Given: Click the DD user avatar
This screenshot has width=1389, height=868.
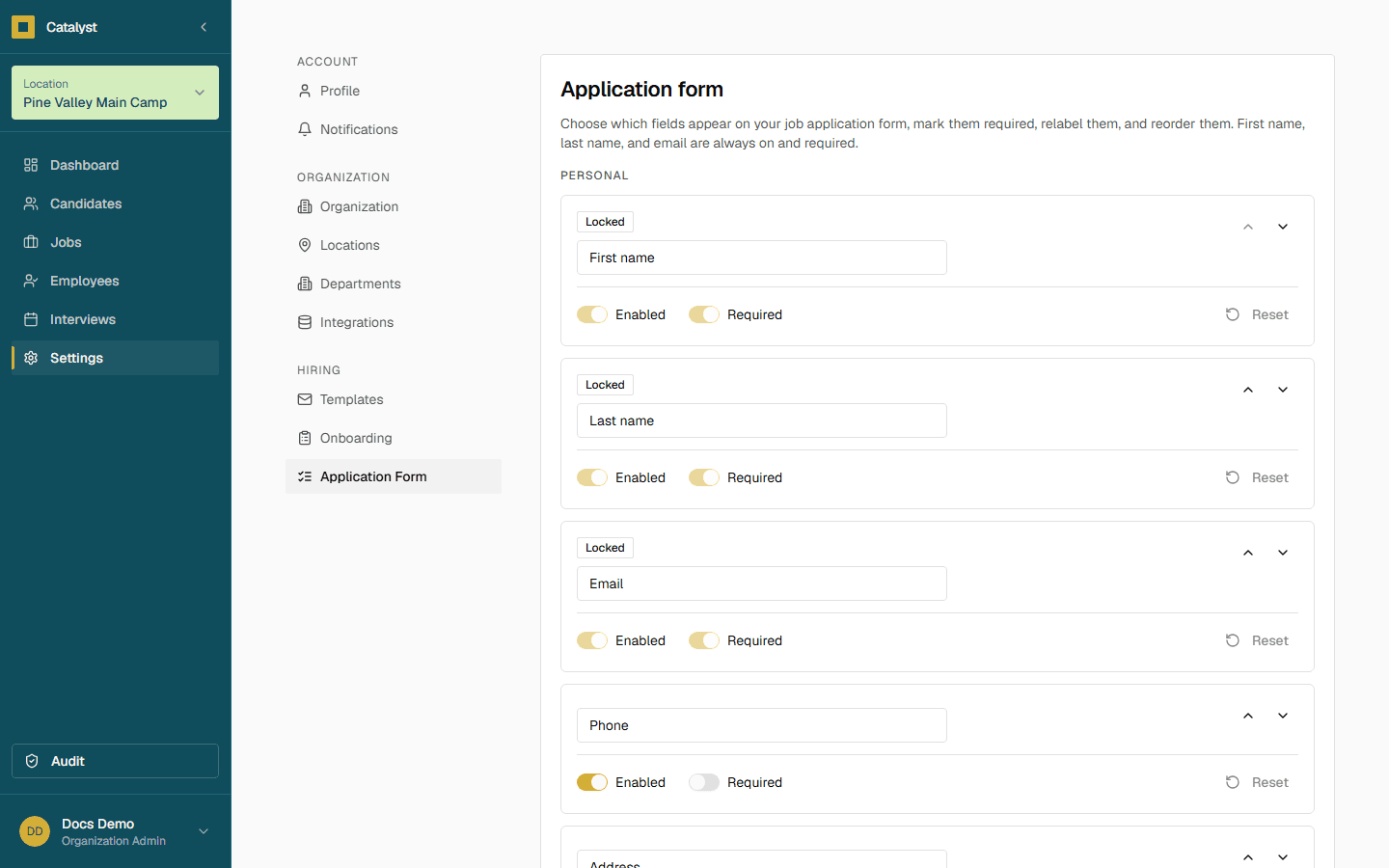Looking at the screenshot, I should point(35,831).
